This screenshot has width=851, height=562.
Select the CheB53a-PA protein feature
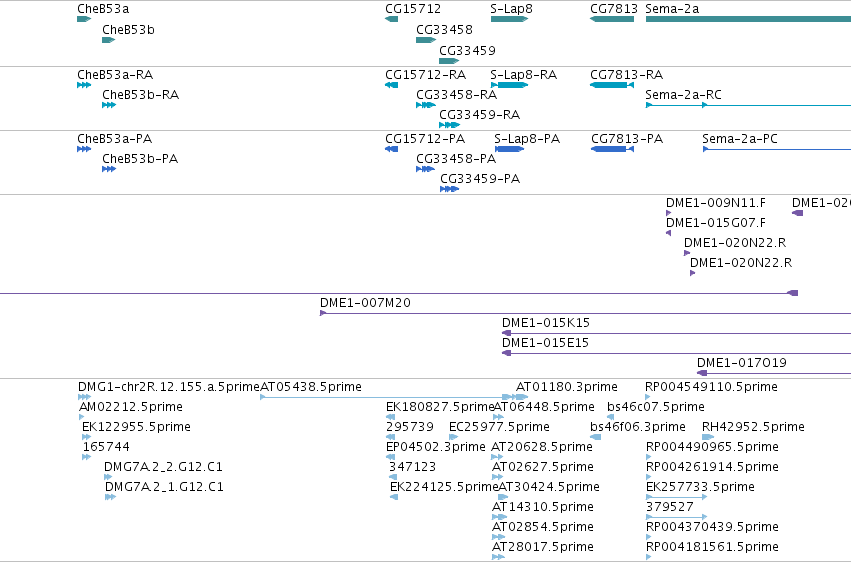[84, 149]
